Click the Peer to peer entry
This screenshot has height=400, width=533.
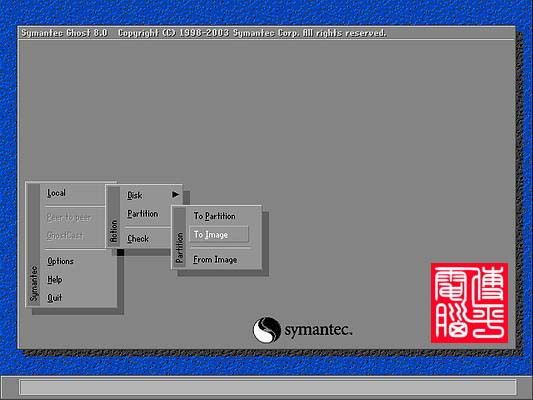(x=69, y=218)
